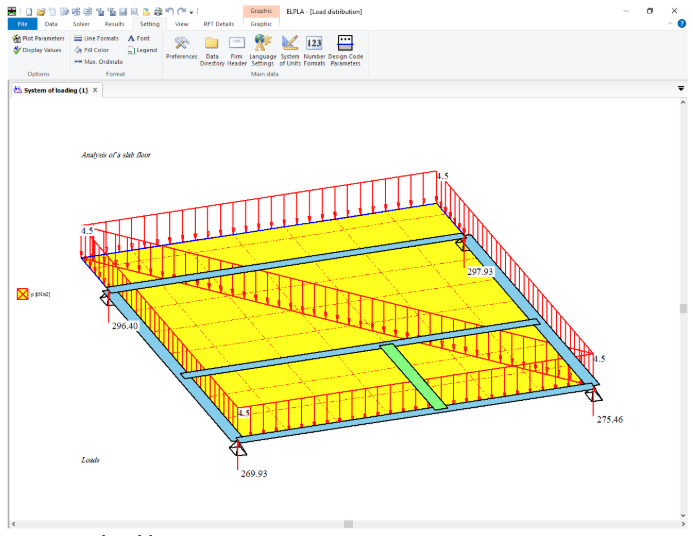Open Fill Color settings

[x=91, y=50]
